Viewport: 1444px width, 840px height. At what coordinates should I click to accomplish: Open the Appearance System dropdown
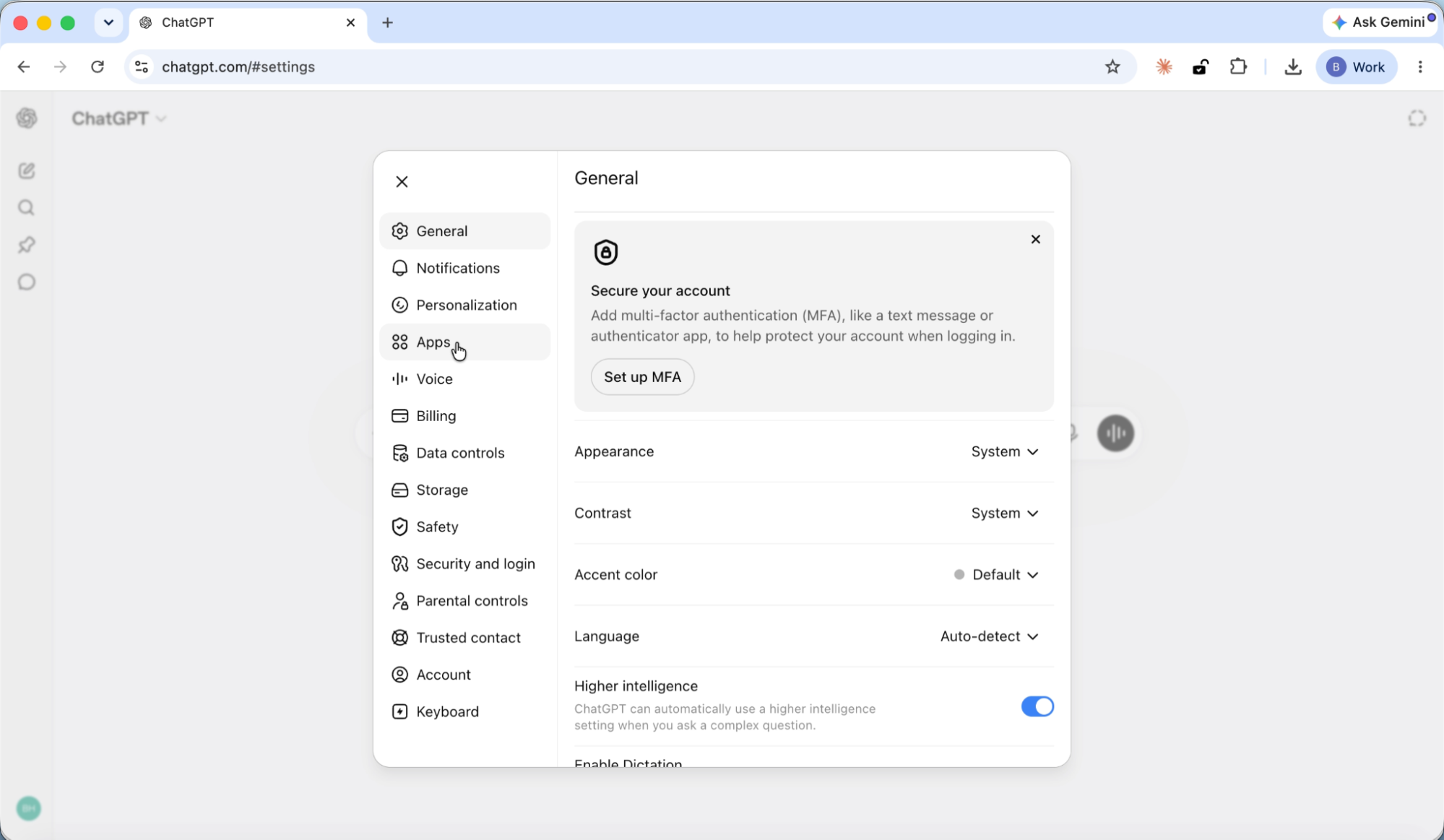click(x=1004, y=451)
